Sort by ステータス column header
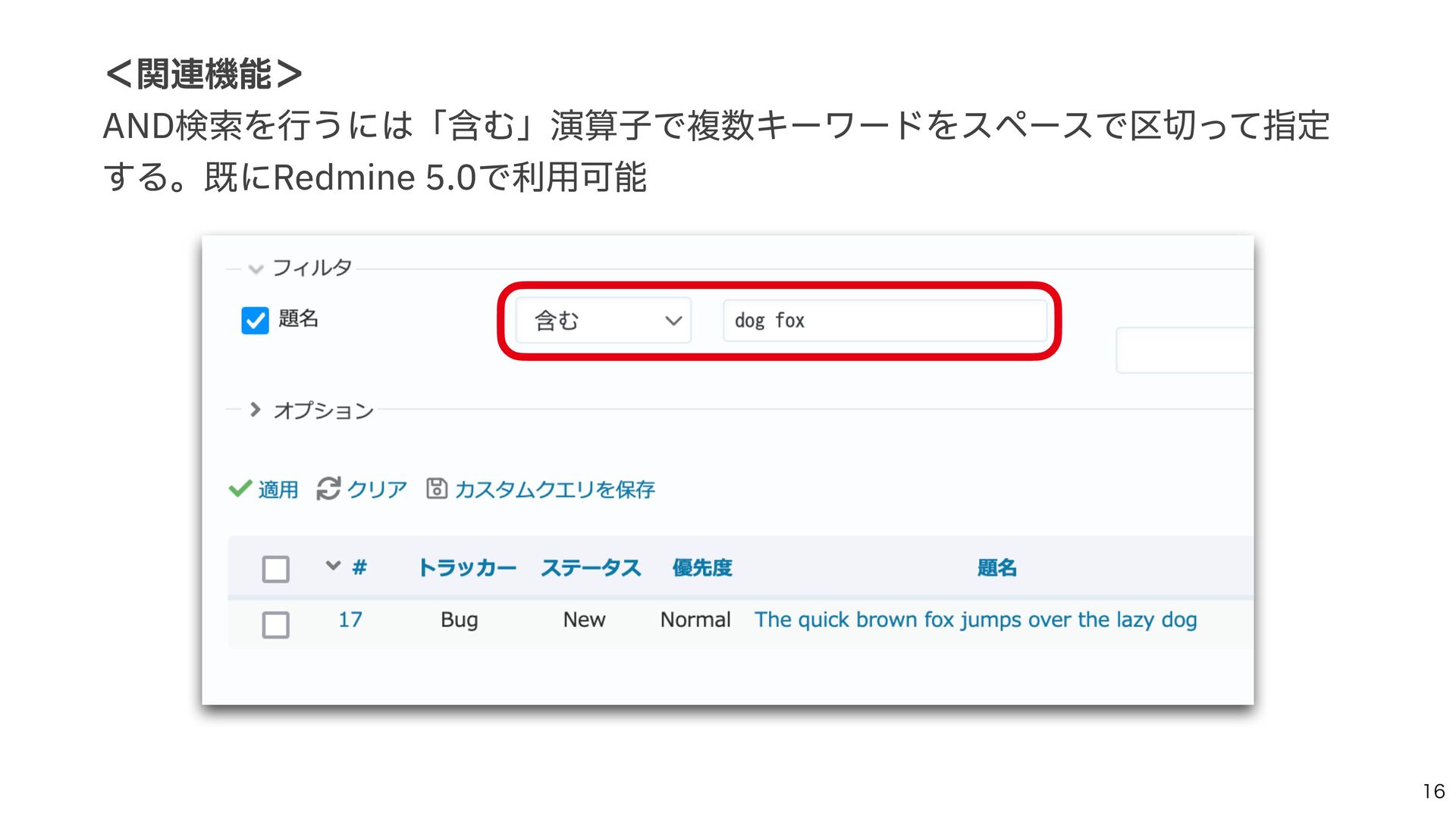Screen dimensions: 1456x819 [x=591, y=568]
